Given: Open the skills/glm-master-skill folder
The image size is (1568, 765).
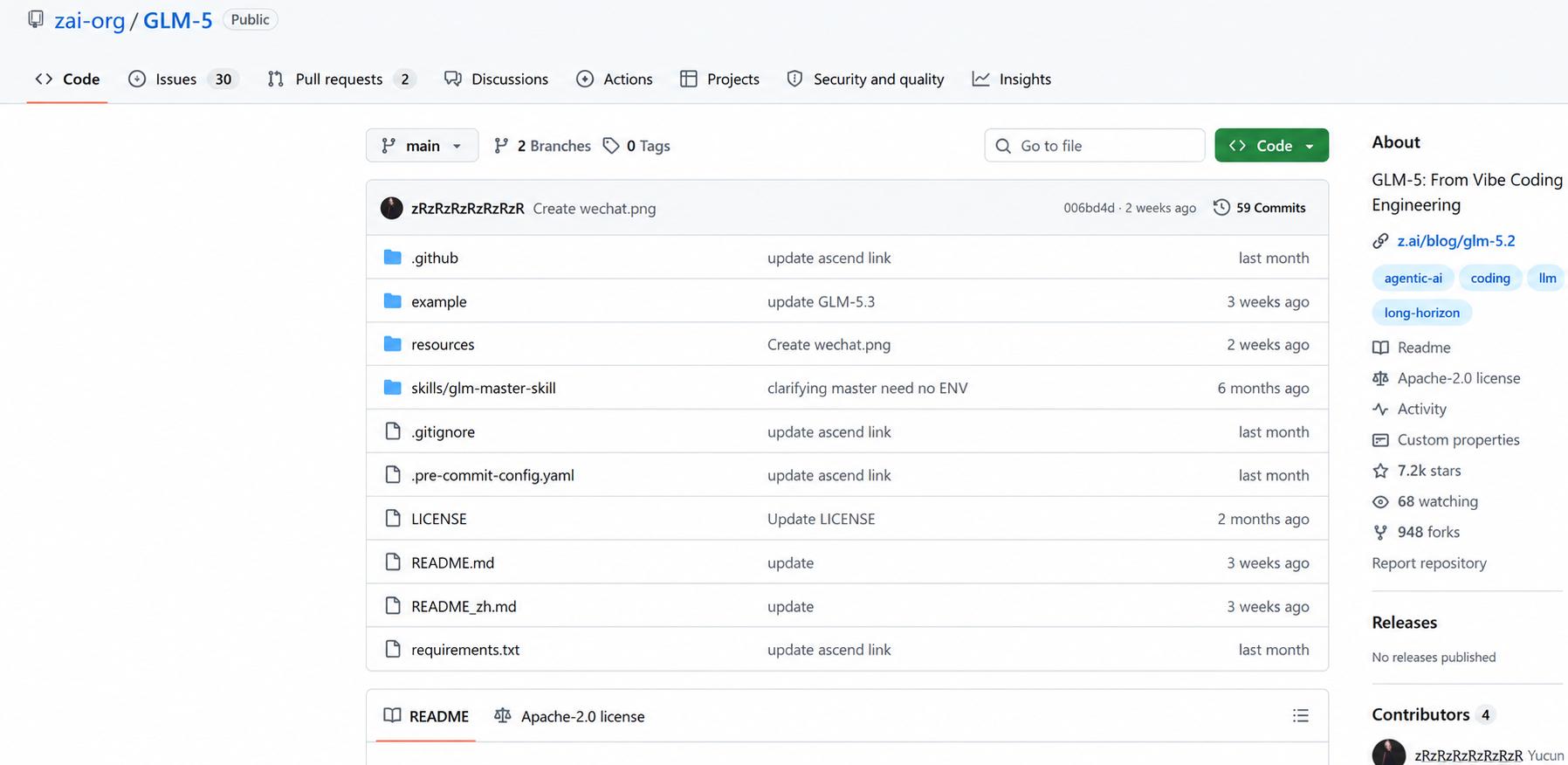Looking at the screenshot, I should [484, 388].
